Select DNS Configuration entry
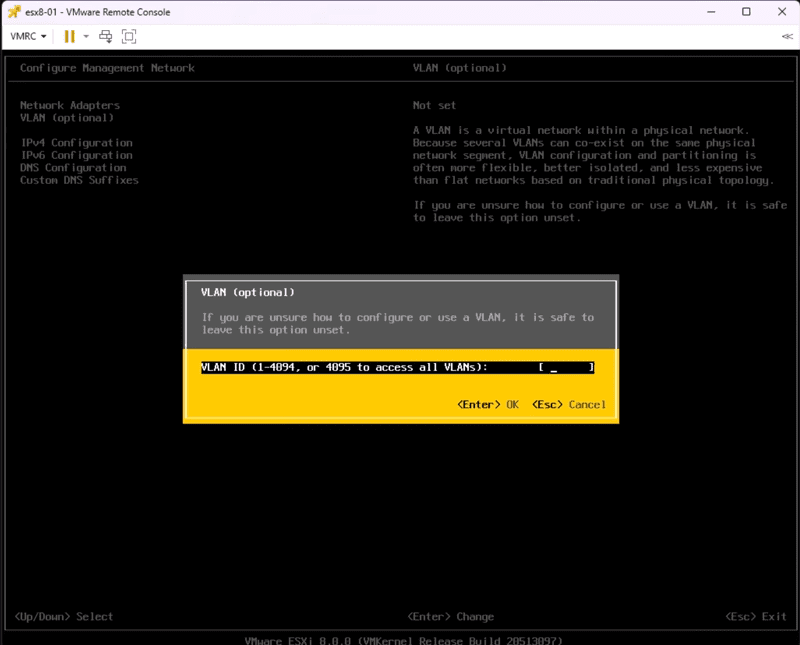The image size is (800, 645). pos(73,168)
